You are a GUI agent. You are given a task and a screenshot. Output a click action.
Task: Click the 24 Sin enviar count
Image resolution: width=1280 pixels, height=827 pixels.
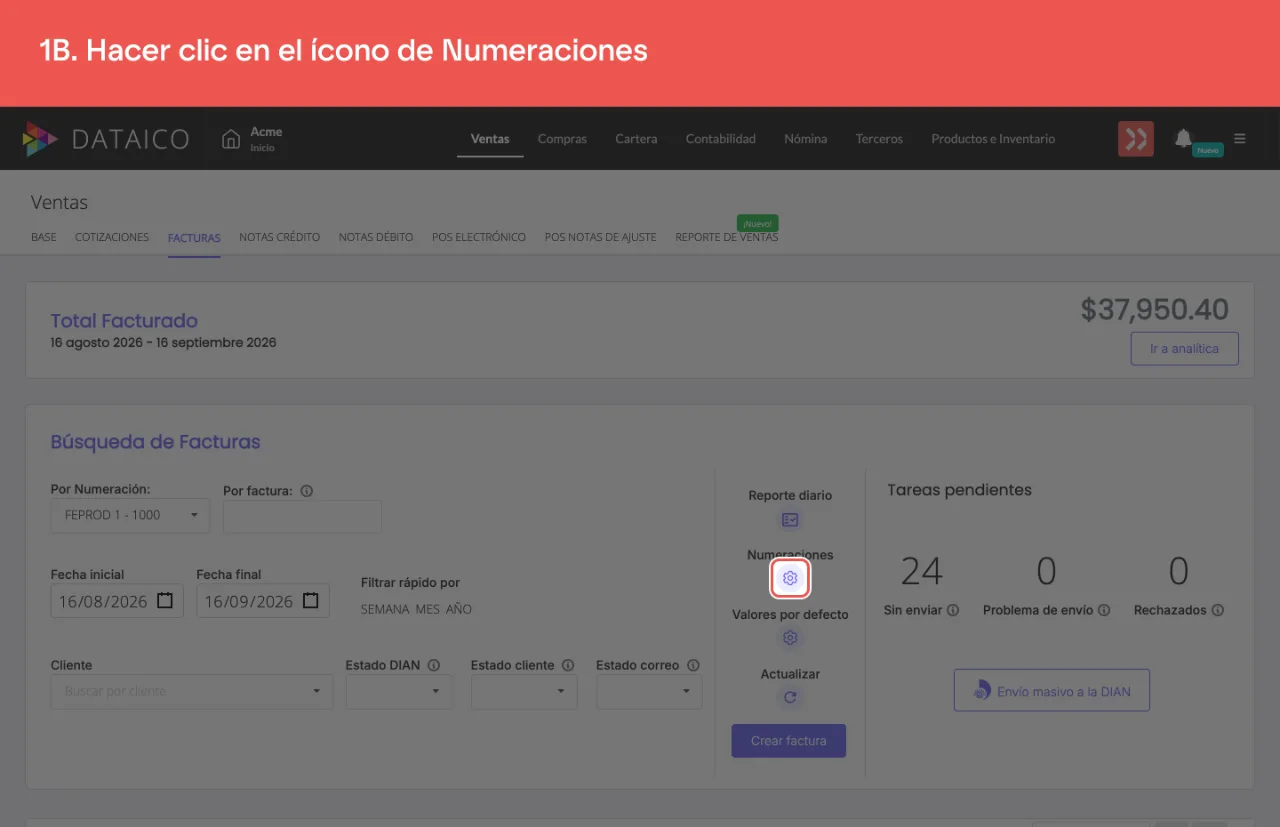(x=921, y=571)
